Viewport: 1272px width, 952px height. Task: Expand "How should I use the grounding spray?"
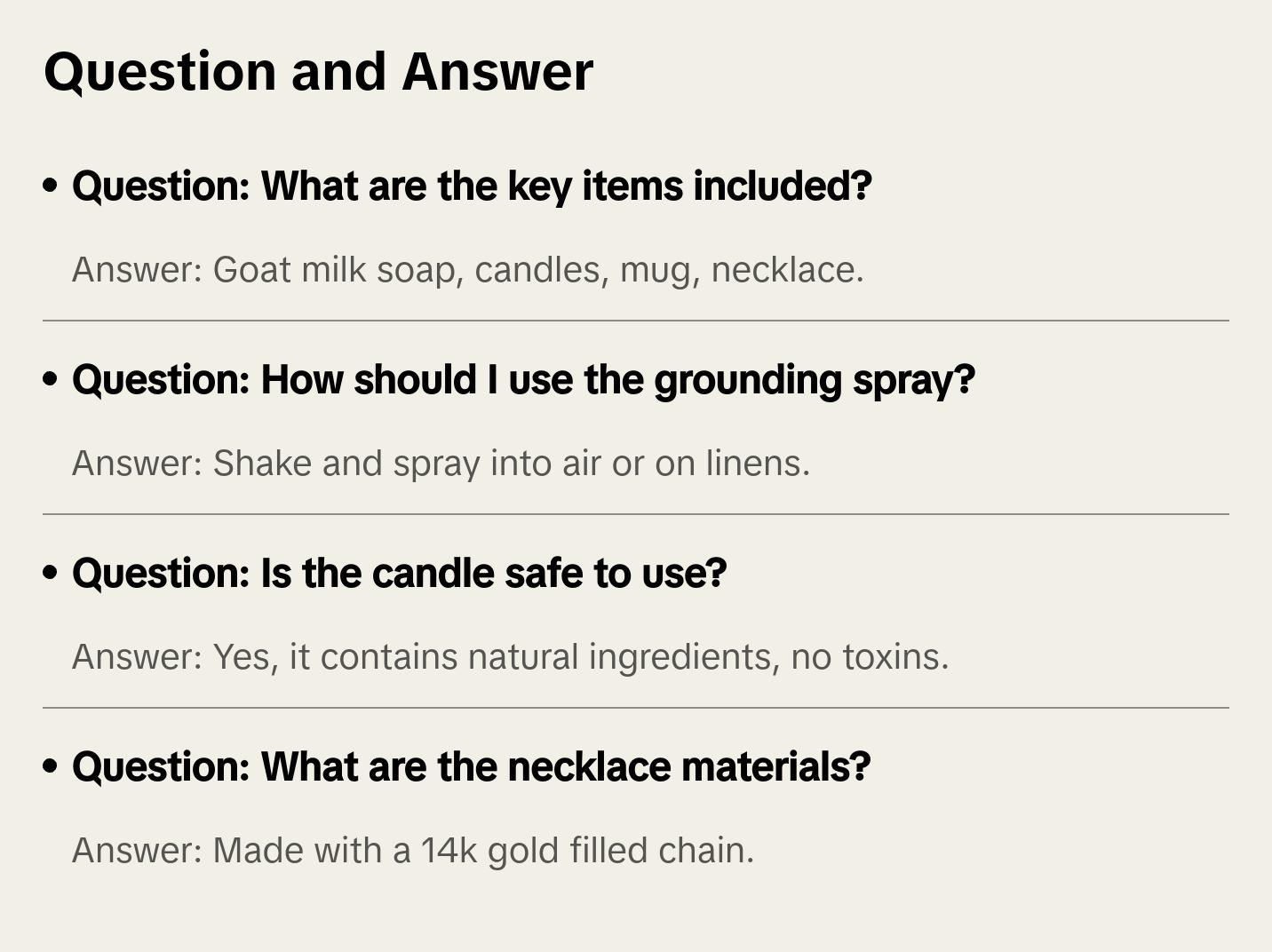[523, 379]
